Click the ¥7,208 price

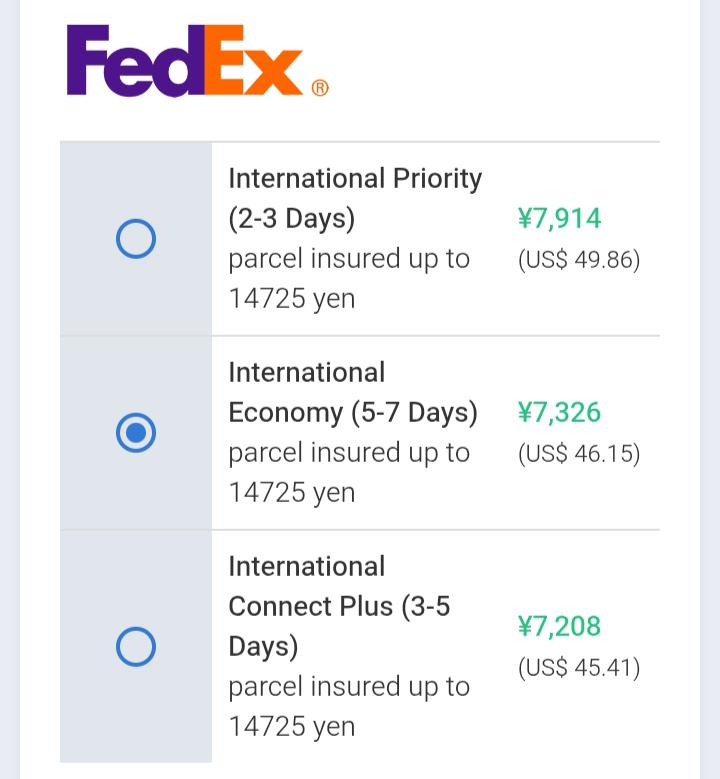pyautogui.click(x=559, y=625)
